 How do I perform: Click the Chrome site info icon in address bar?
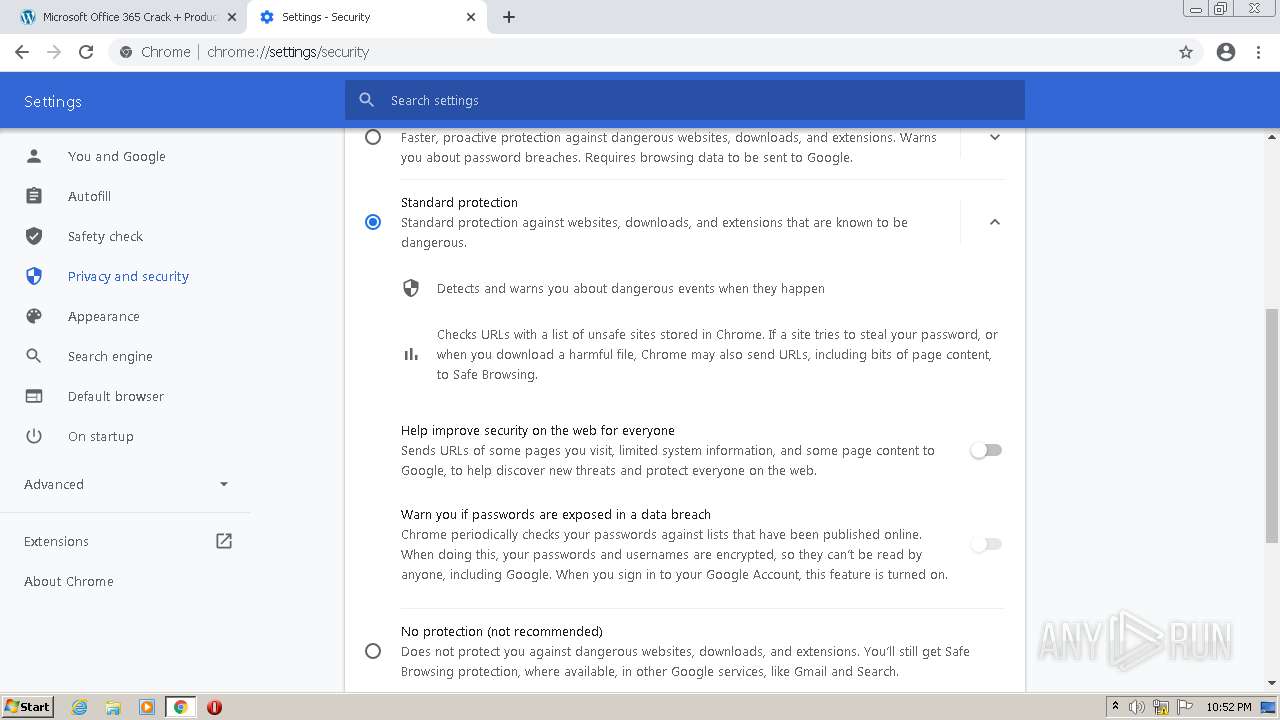coord(126,52)
